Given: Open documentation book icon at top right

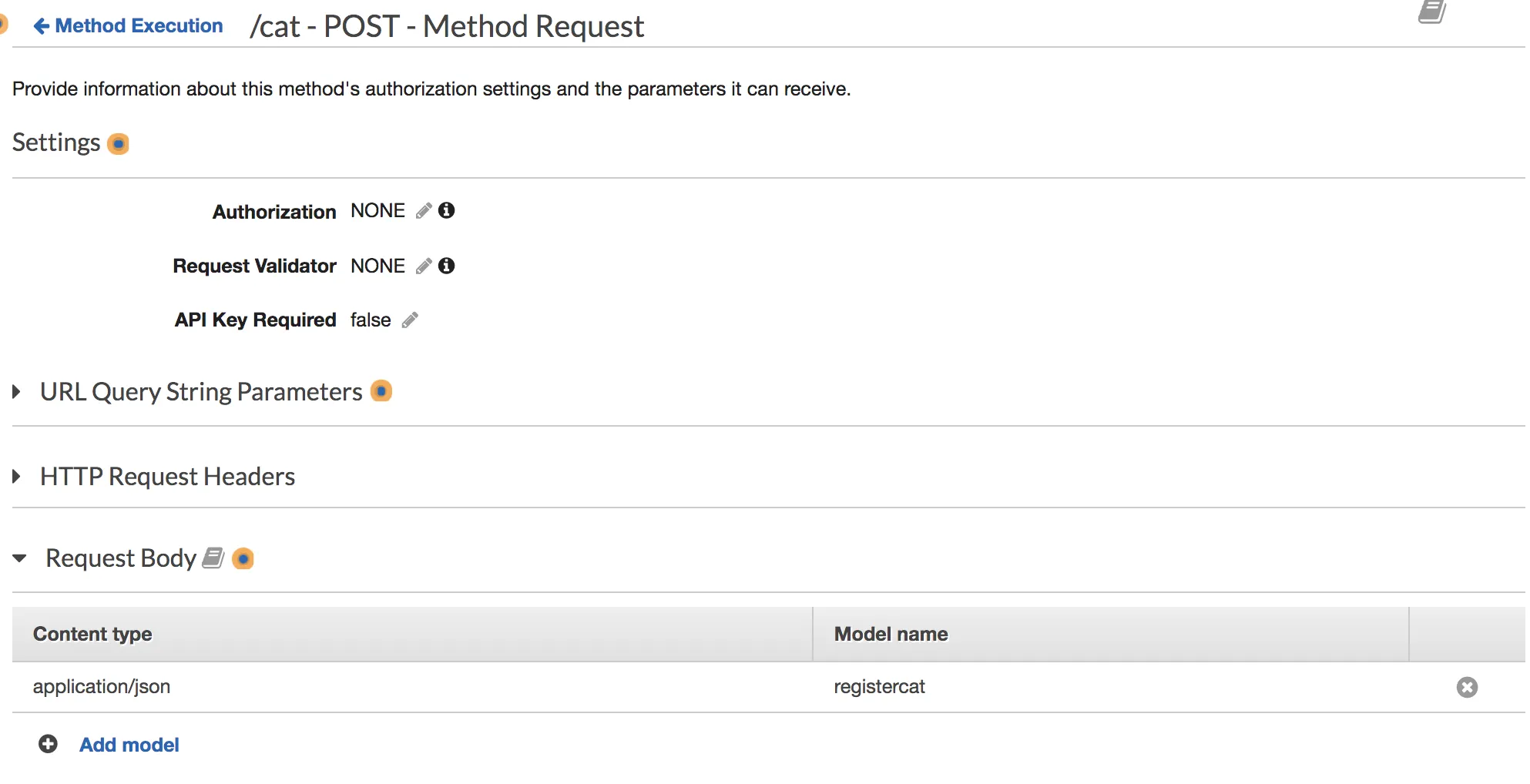Looking at the screenshot, I should tap(1431, 12).
